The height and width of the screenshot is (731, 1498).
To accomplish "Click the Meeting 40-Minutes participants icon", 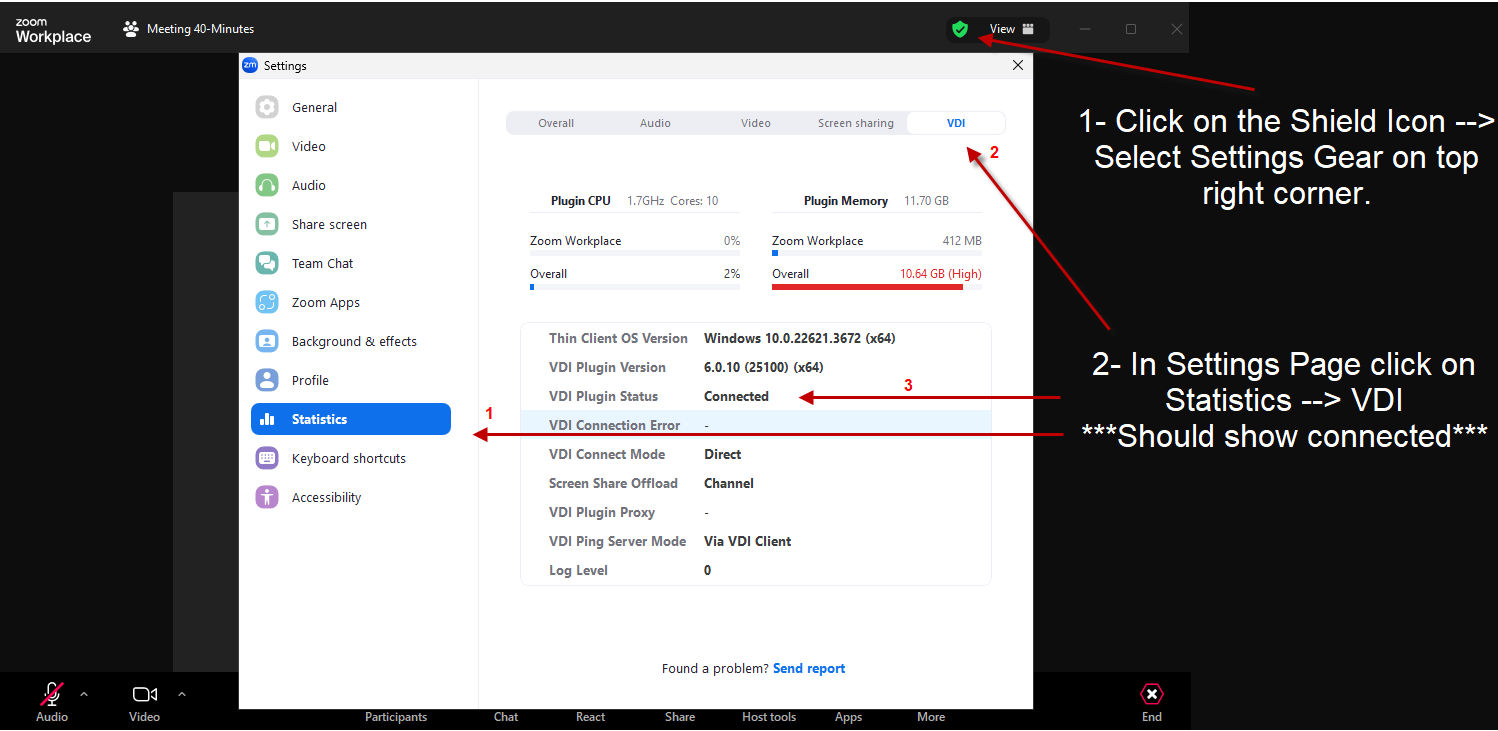I will 131,29.
